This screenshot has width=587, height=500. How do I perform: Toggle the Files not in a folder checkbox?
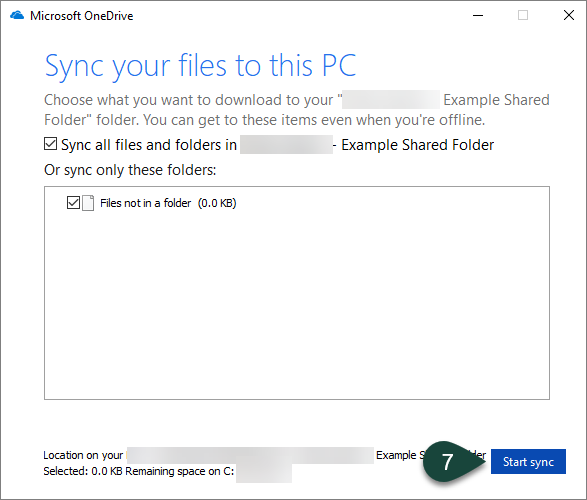coord(73,203)
